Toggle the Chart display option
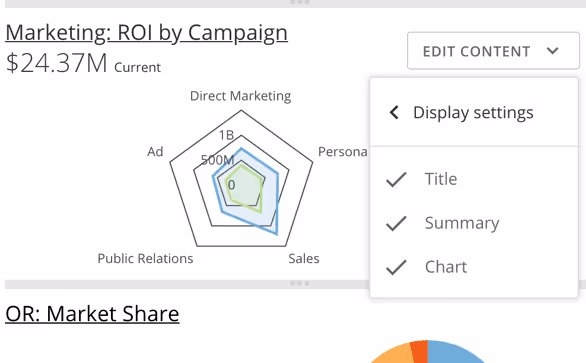This screenshot has width=586, height=363. [x=474, y=267]
